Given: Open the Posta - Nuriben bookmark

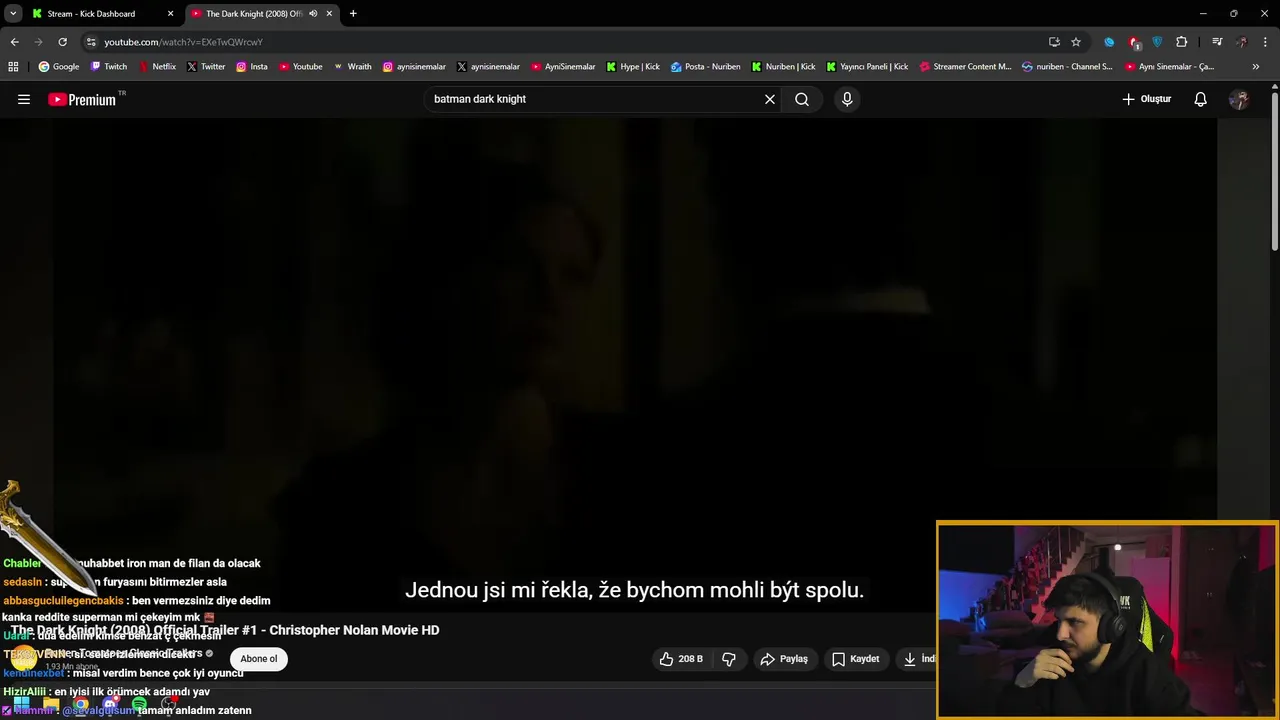Looking at the screenshot, I should tap(706, 67).
